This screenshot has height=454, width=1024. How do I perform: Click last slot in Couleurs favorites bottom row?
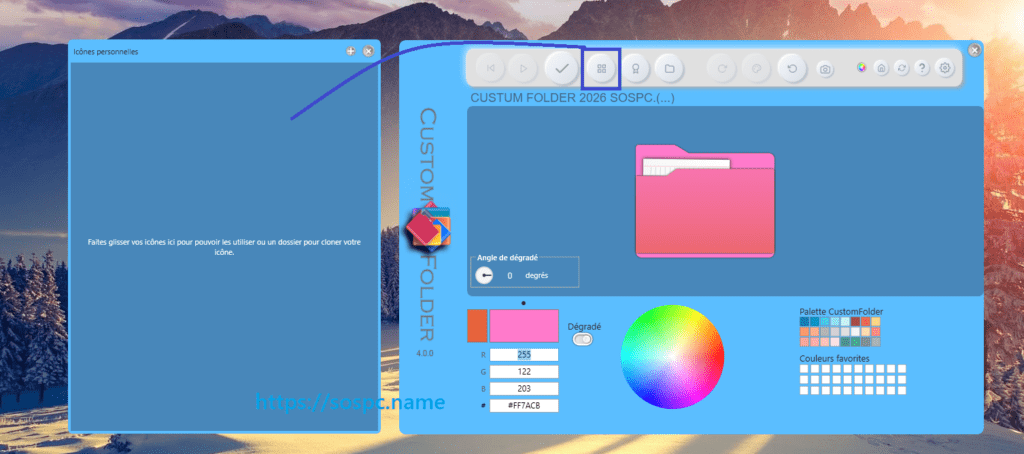pyautogui.click(x=901, y=391)
